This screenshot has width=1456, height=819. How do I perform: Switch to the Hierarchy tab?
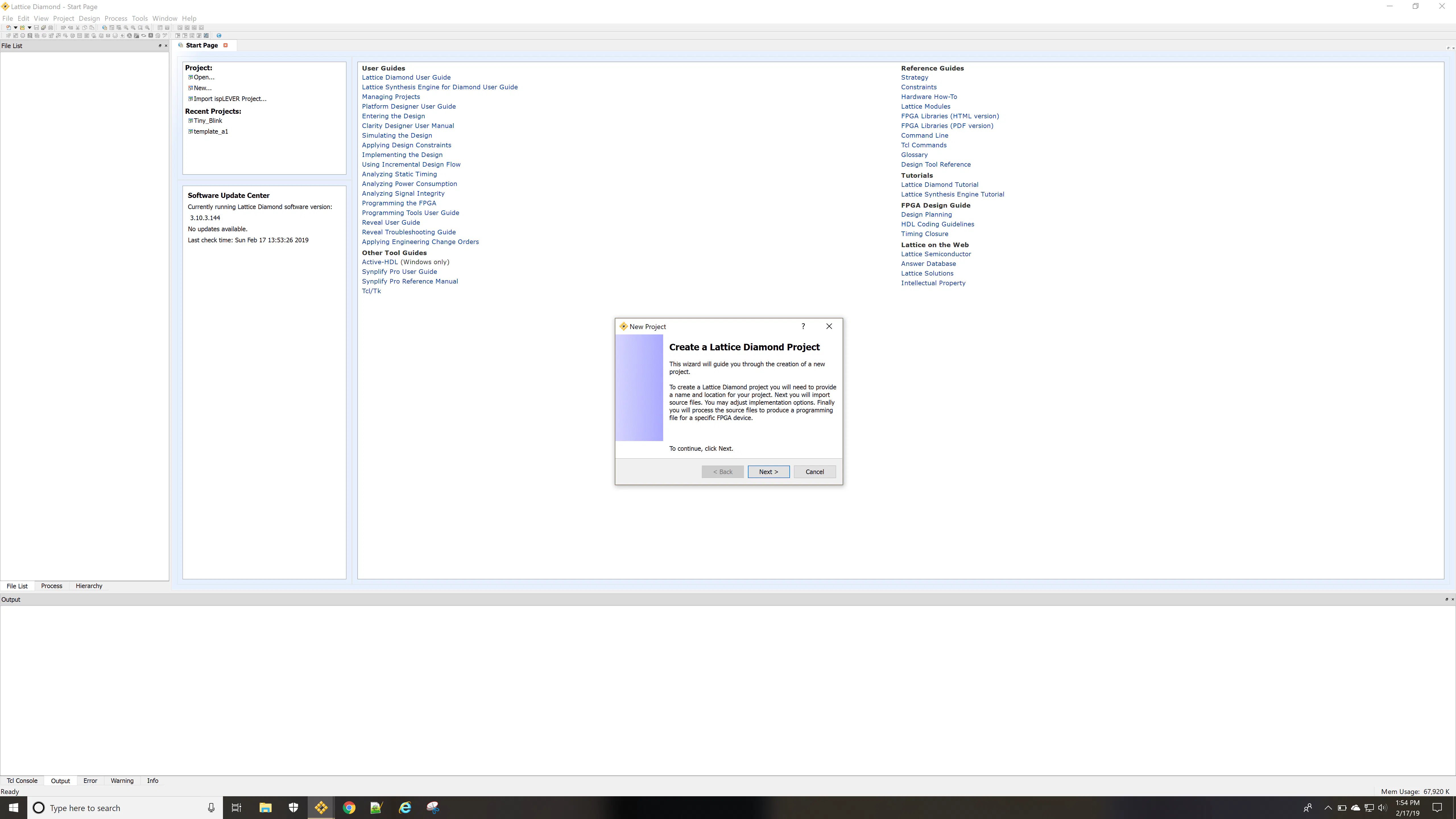[x=89, y=586]
